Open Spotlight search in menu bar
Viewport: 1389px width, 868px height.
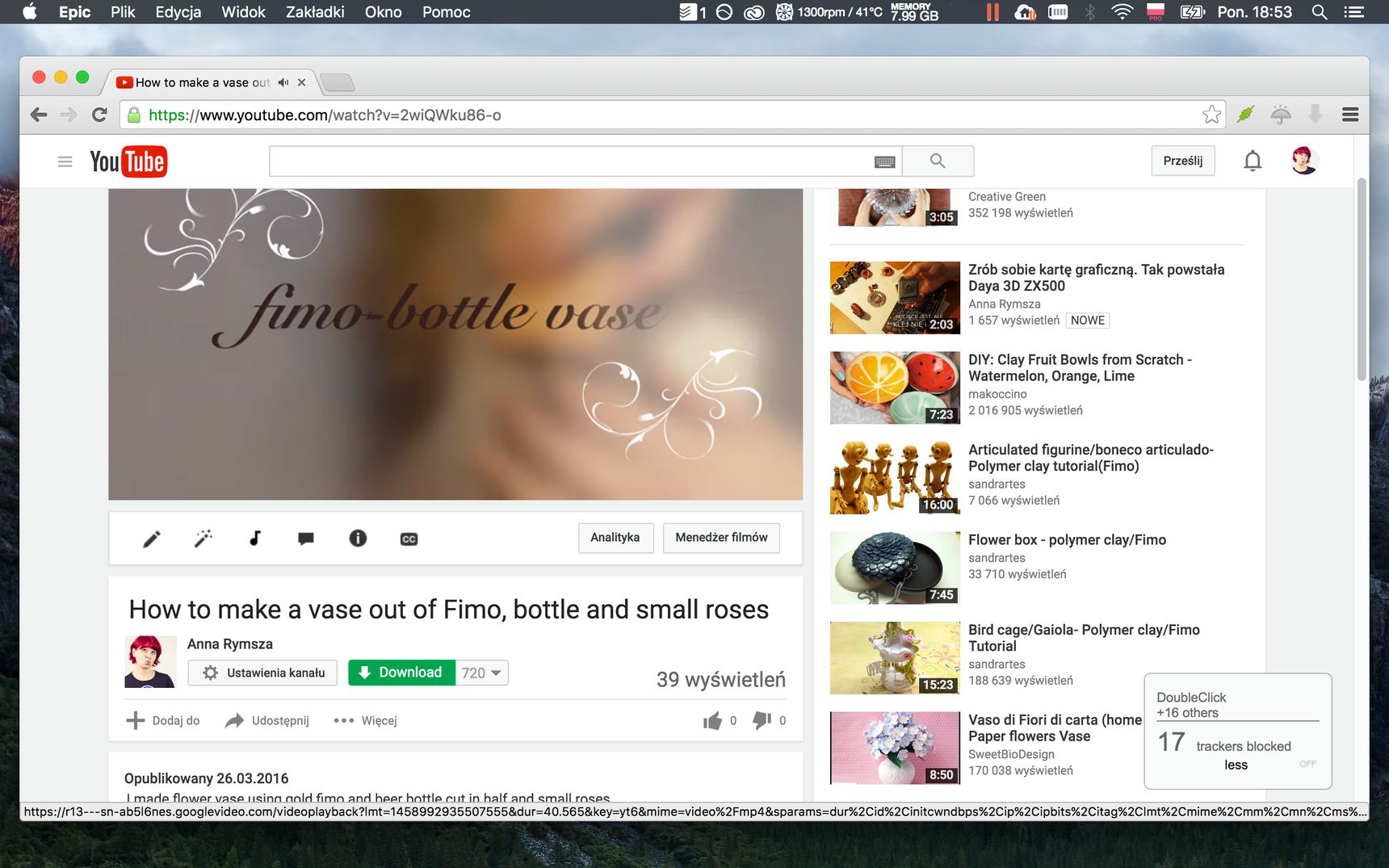[1320, 12]
